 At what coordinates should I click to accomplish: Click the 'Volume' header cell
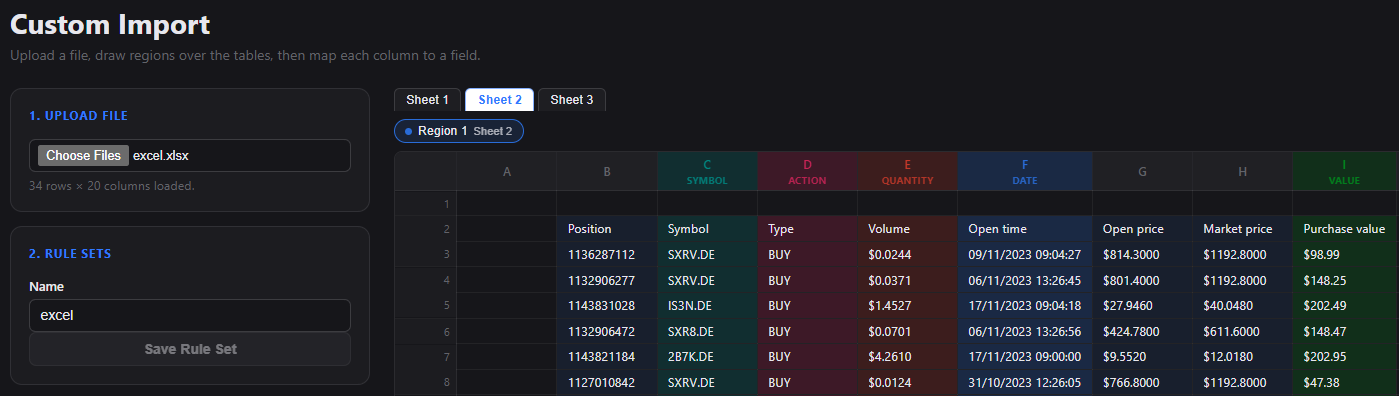pos(907,229)
